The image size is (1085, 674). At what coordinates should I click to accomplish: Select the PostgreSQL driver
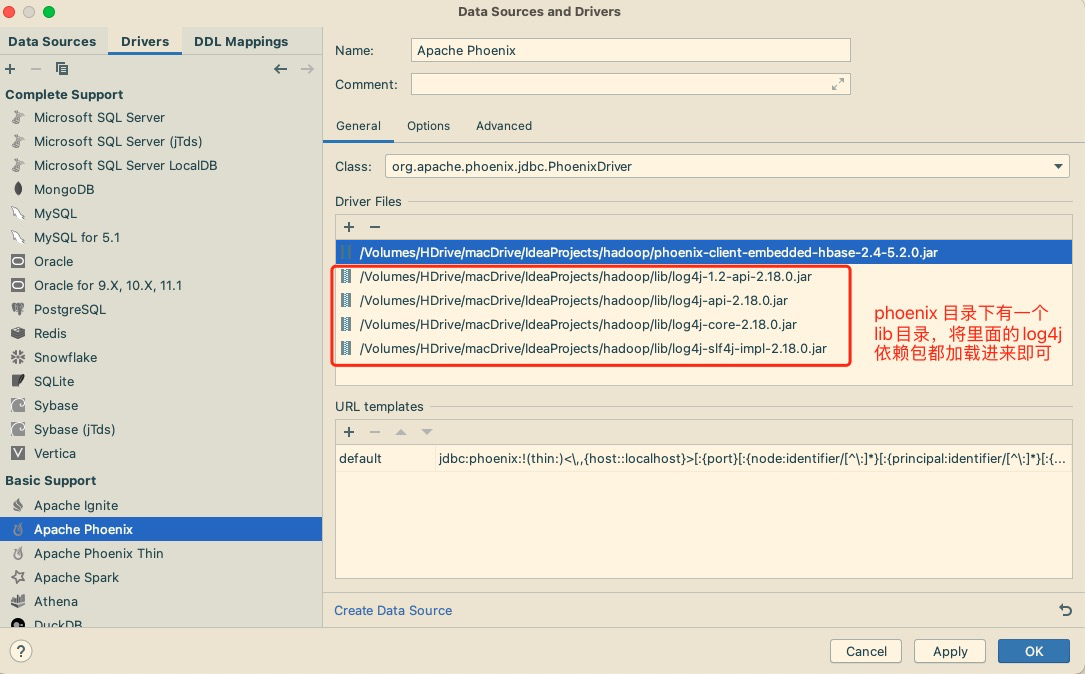(x=161, y=309)
